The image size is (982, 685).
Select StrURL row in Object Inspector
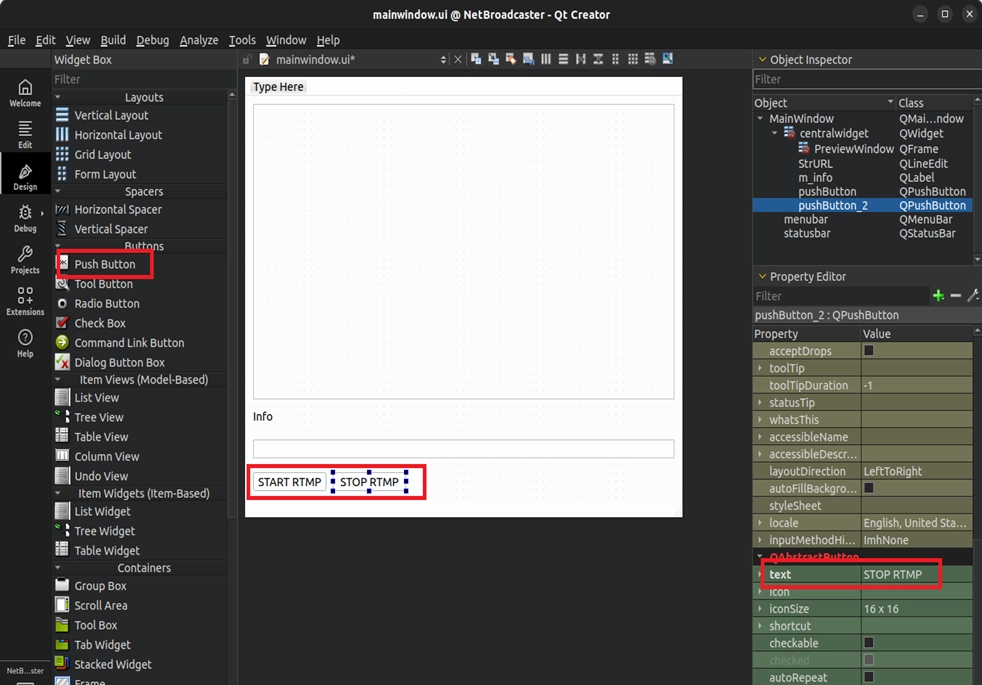862,163
